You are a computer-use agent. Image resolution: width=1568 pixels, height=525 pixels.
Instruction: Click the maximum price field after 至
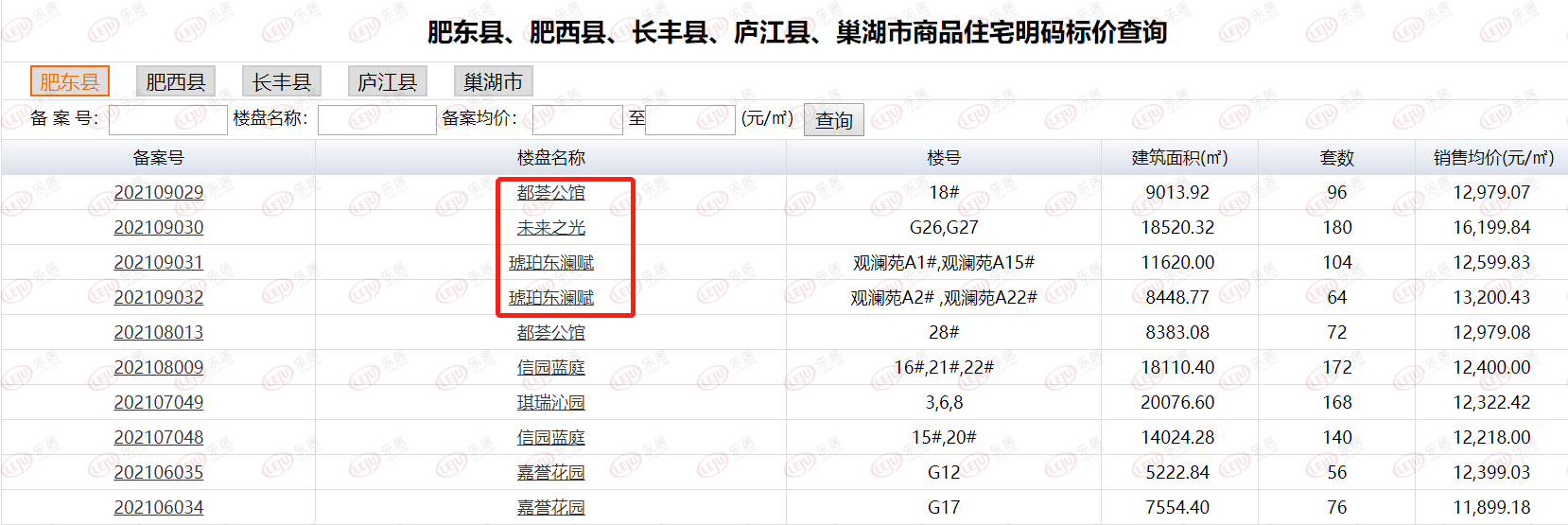click(x=690, y=119)
